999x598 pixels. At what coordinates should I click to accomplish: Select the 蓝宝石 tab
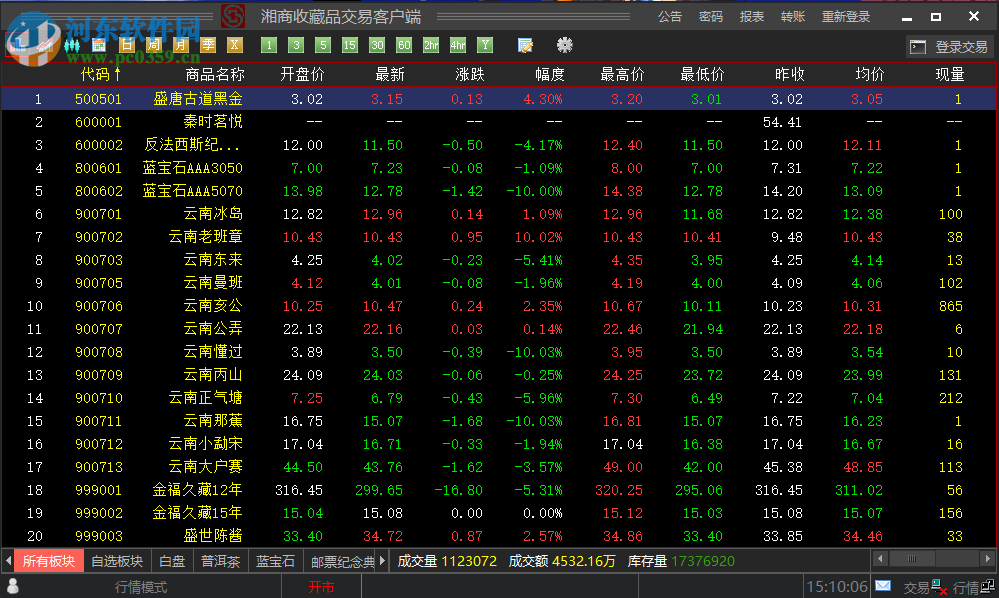click(275, 561)
